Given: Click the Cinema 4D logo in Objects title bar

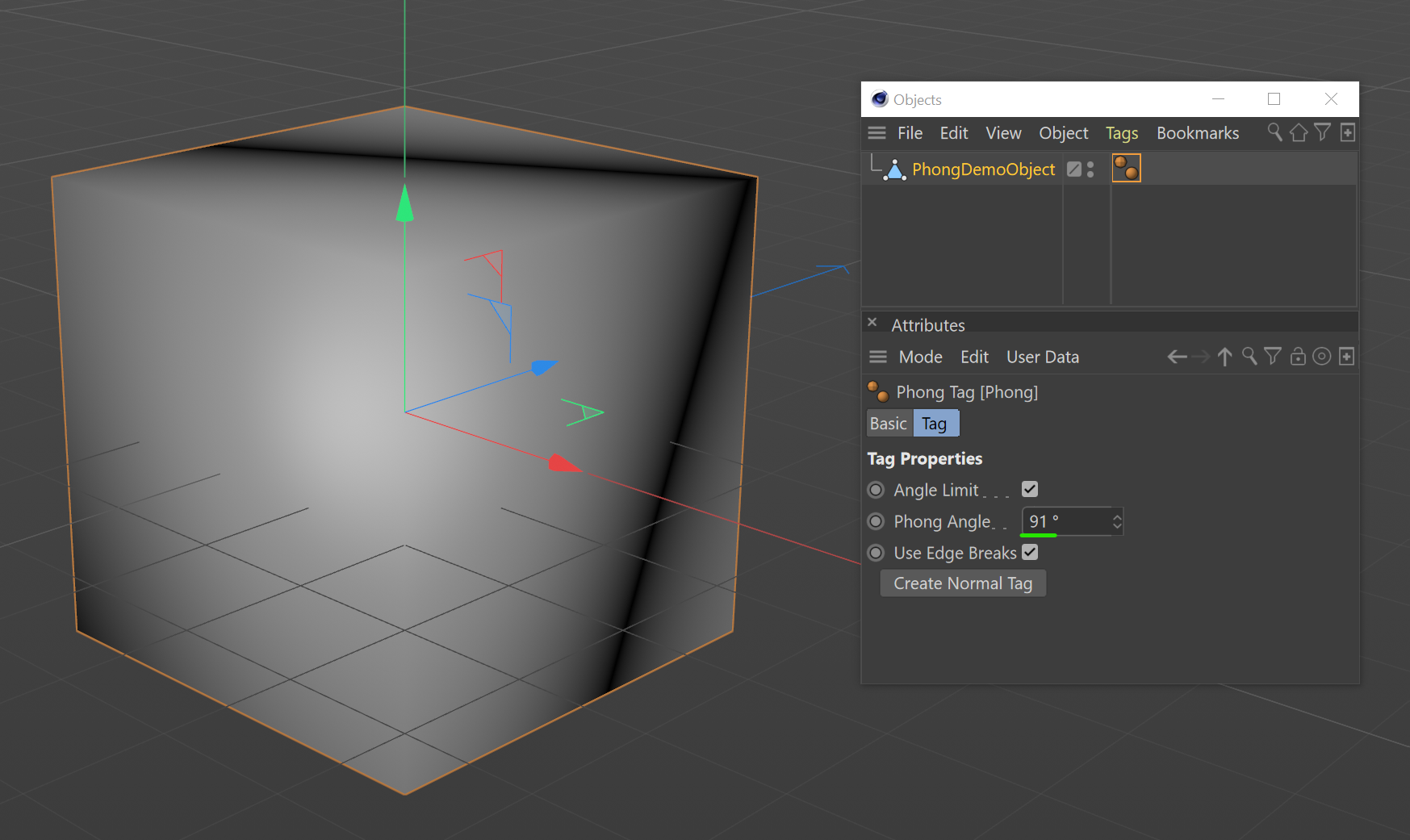Looking at the screenshot, I should pos(880,98).
